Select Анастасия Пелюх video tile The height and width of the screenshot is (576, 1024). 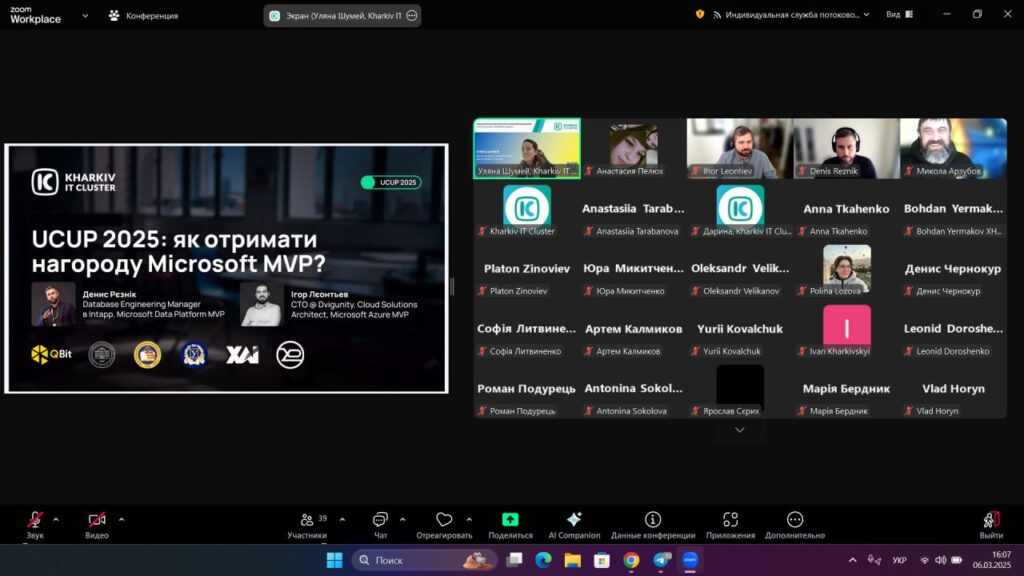point(633,148)
